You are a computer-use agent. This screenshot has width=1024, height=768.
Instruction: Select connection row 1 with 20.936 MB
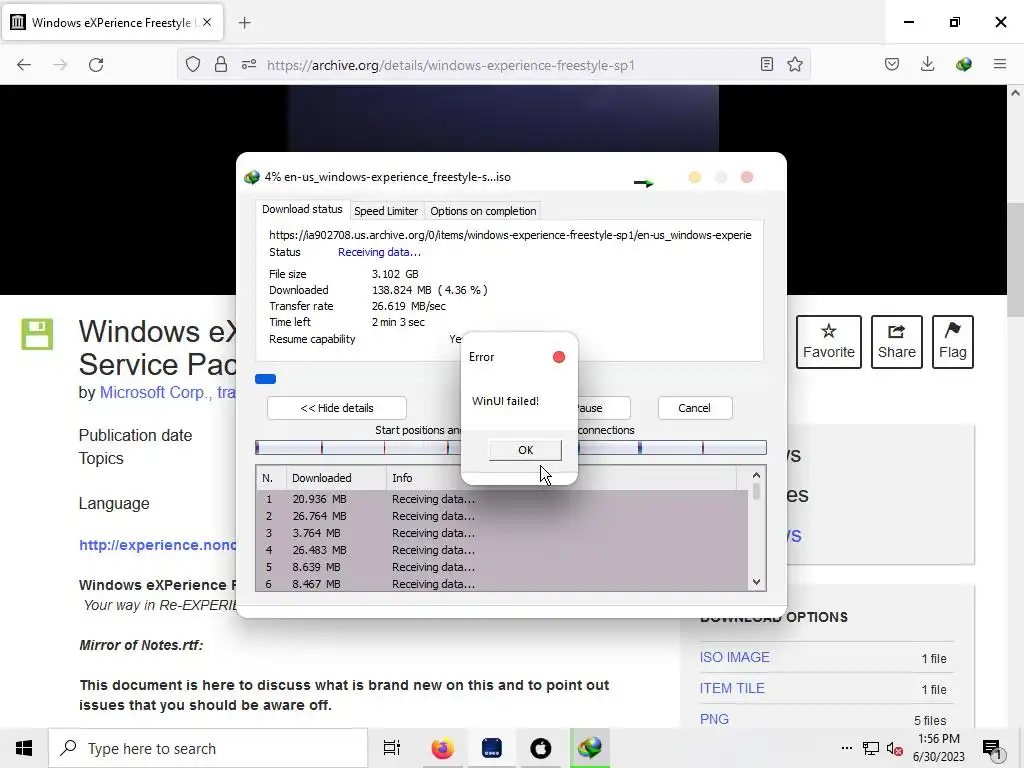502,499
